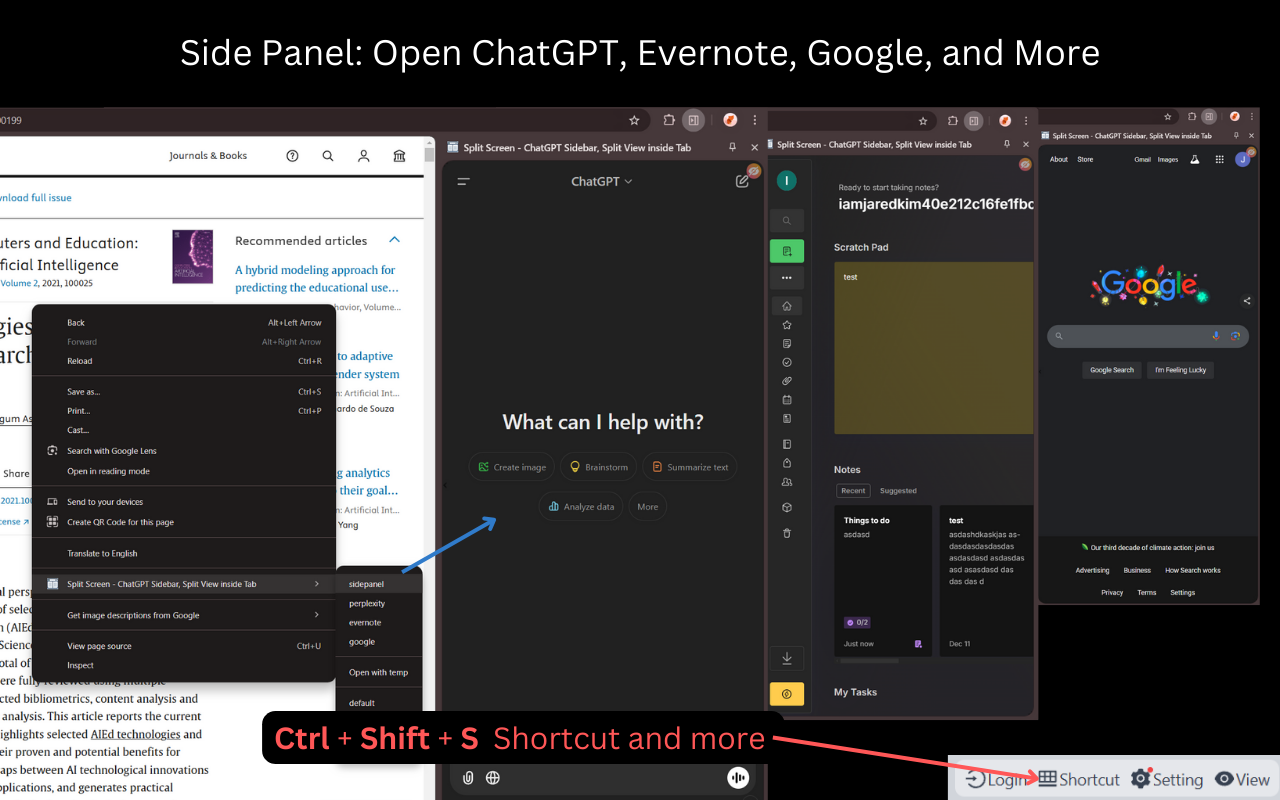The width and height of the screenshot is (1280, 800).
Task: Click the green new note button in Evernote
Action: pos(787,251)
